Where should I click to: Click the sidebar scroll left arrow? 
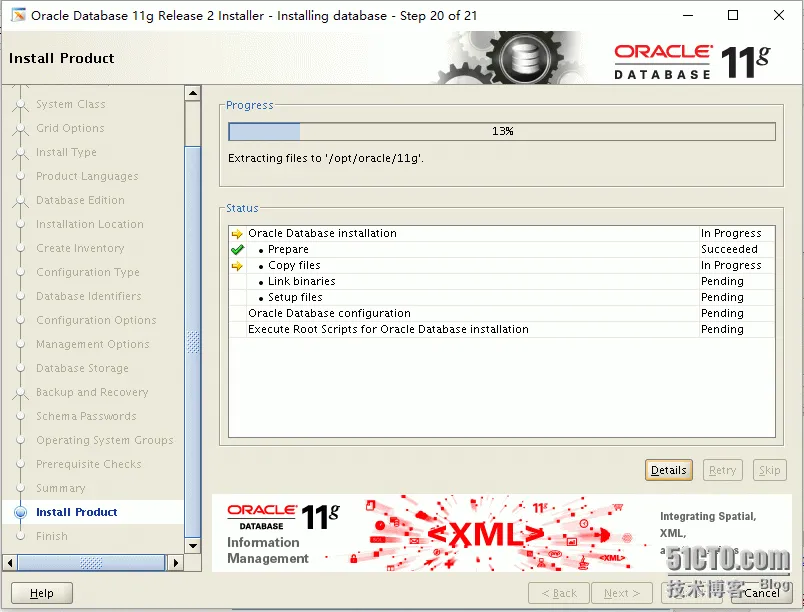click(x=10, y=563)
